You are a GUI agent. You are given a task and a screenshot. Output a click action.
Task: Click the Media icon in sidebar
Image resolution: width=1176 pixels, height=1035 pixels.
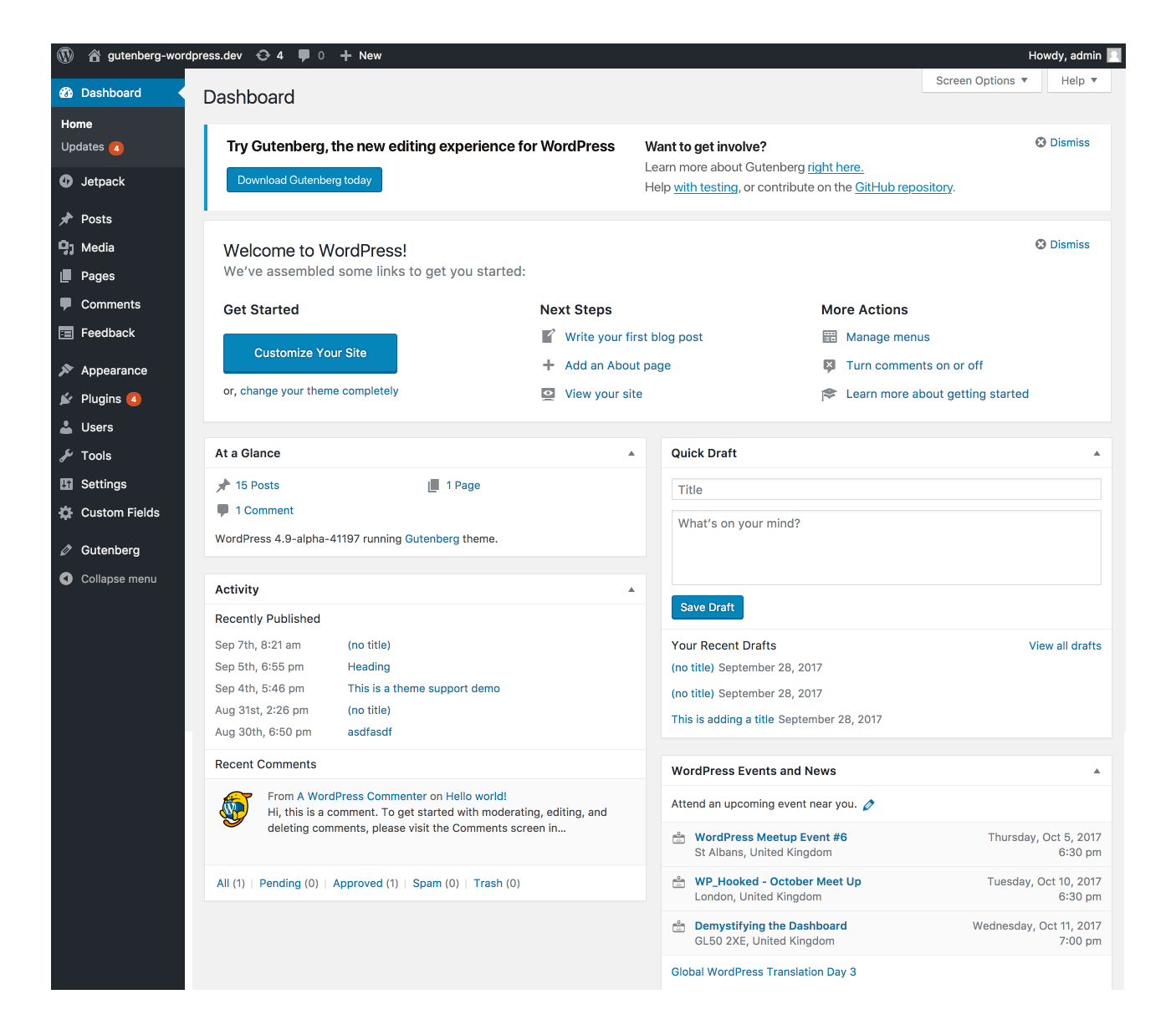[66, 247]
